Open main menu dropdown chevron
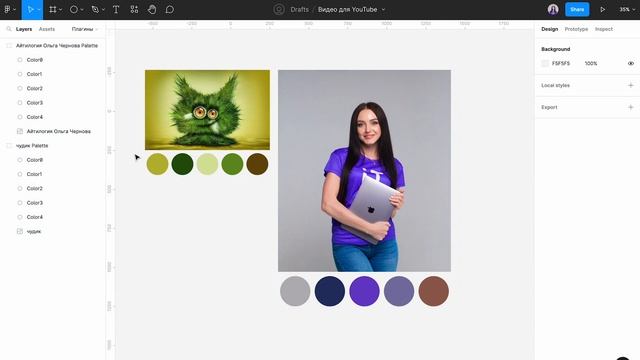640x360 pixels. [x=15, y=9]
